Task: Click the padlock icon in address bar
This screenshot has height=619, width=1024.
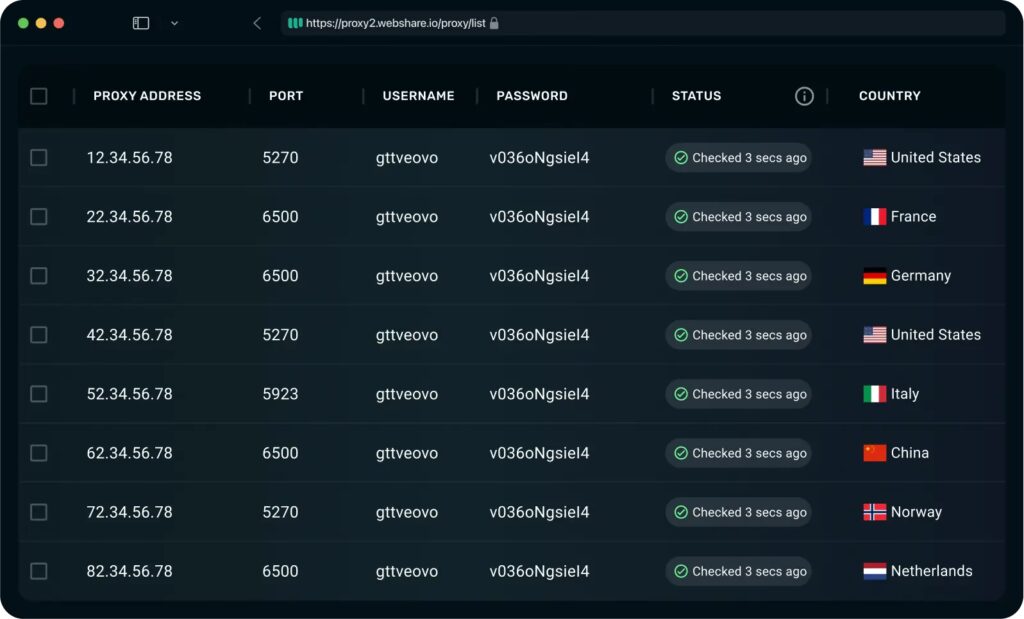Action: (x=494, y=23)
